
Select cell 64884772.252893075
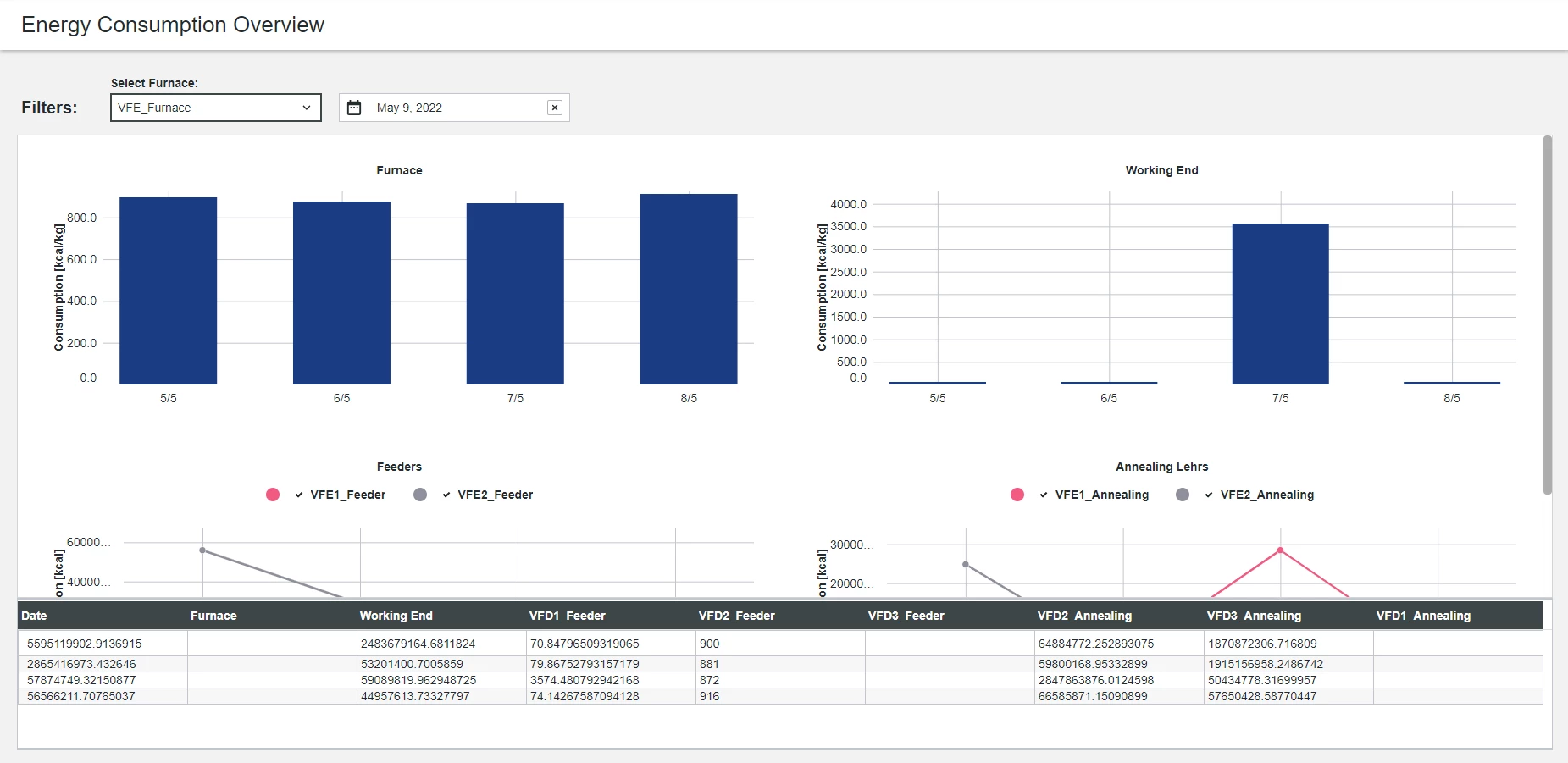(1119, 644)
